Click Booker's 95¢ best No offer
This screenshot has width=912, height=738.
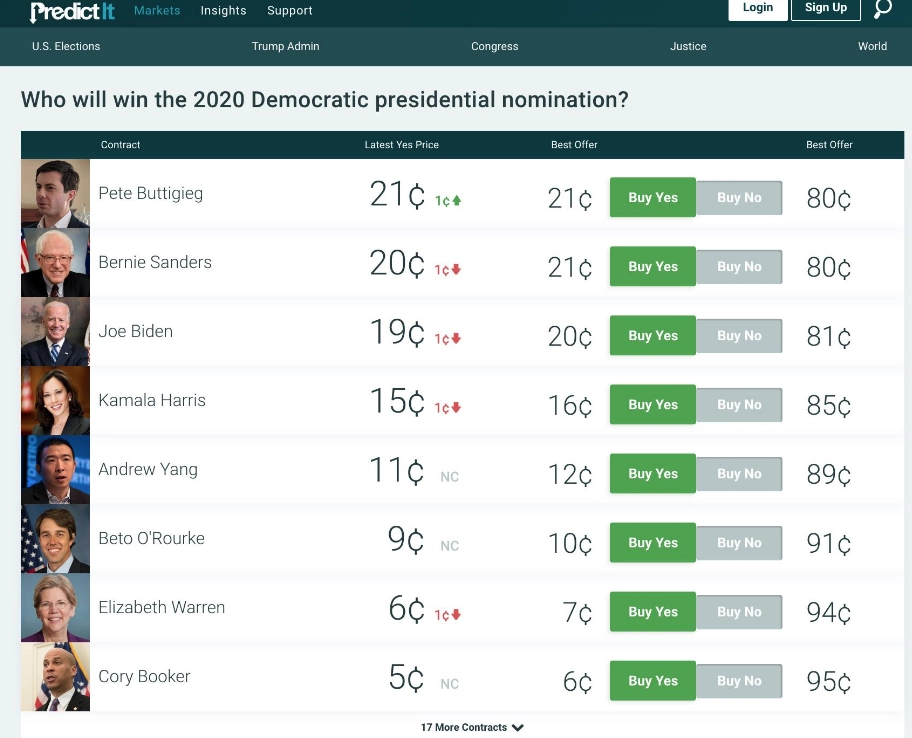[828, 682]
